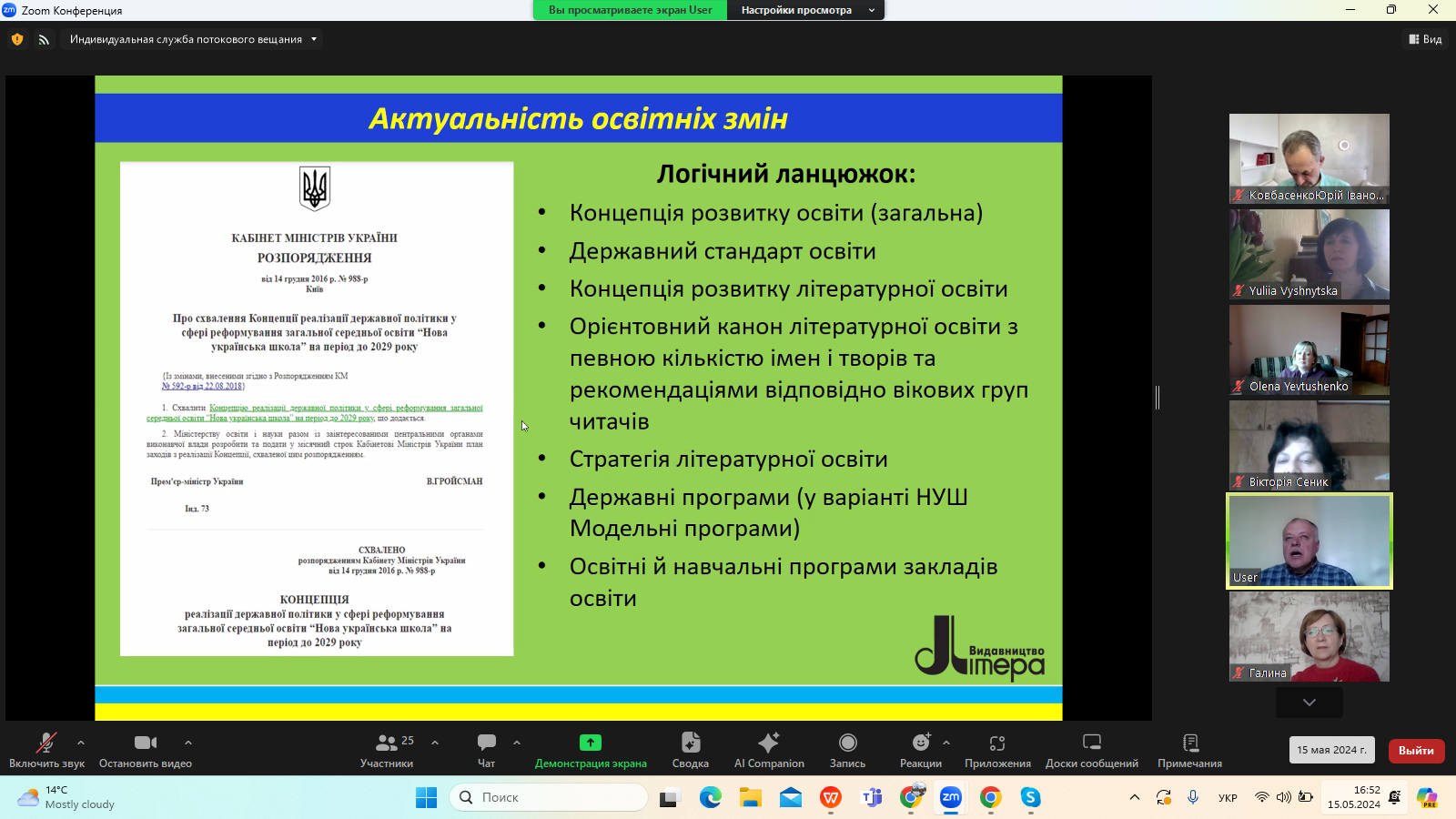Image resolution: width=1456 pixels, height=819 pixels.
Task: Open the Participants panel
Action: pos(387,750)
